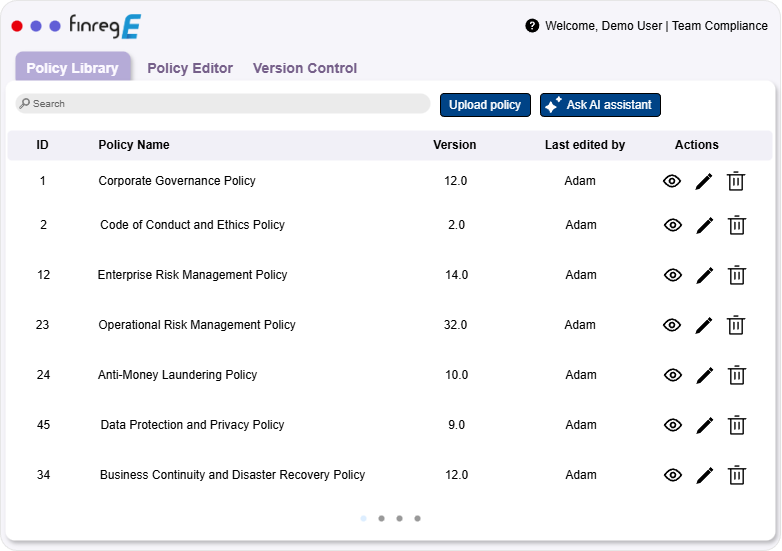Focus the Search input field
The image size is (782, 551).
click(223, 103)
